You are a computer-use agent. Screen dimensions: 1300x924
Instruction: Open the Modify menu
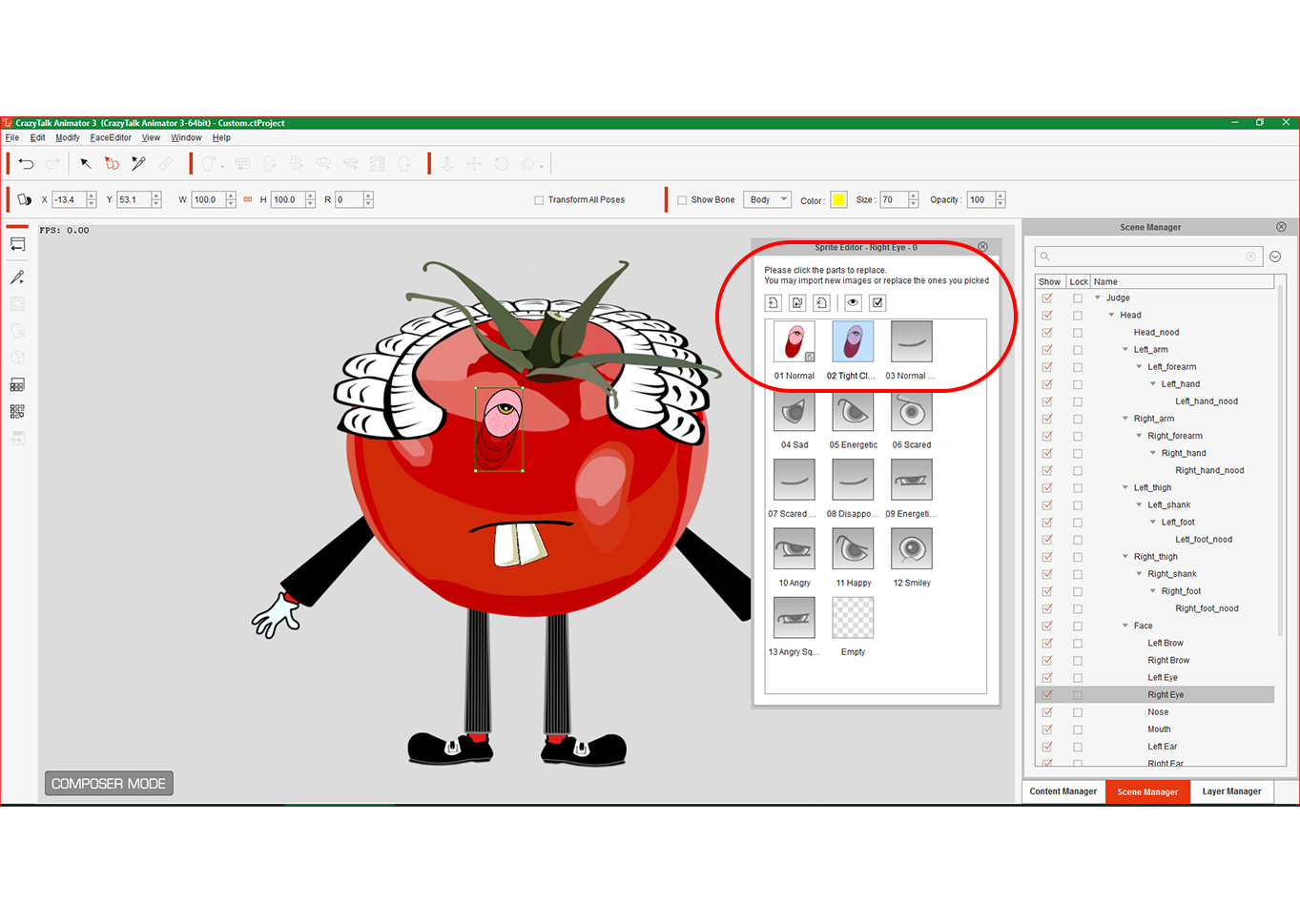pos(68,137)
